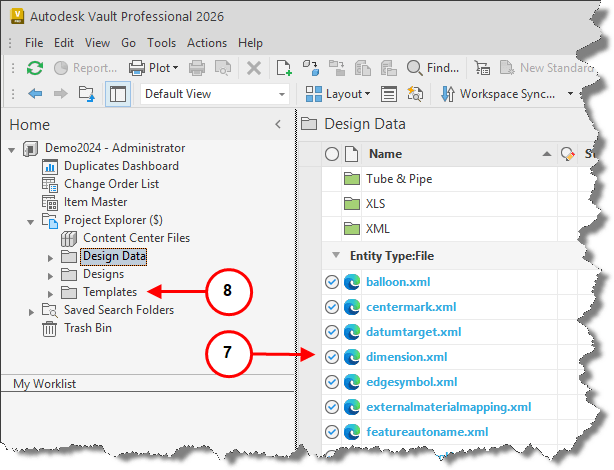Viewport: 614px width, 470px height.
Task: Select the centermark.xml file
Action: point(411,307)
